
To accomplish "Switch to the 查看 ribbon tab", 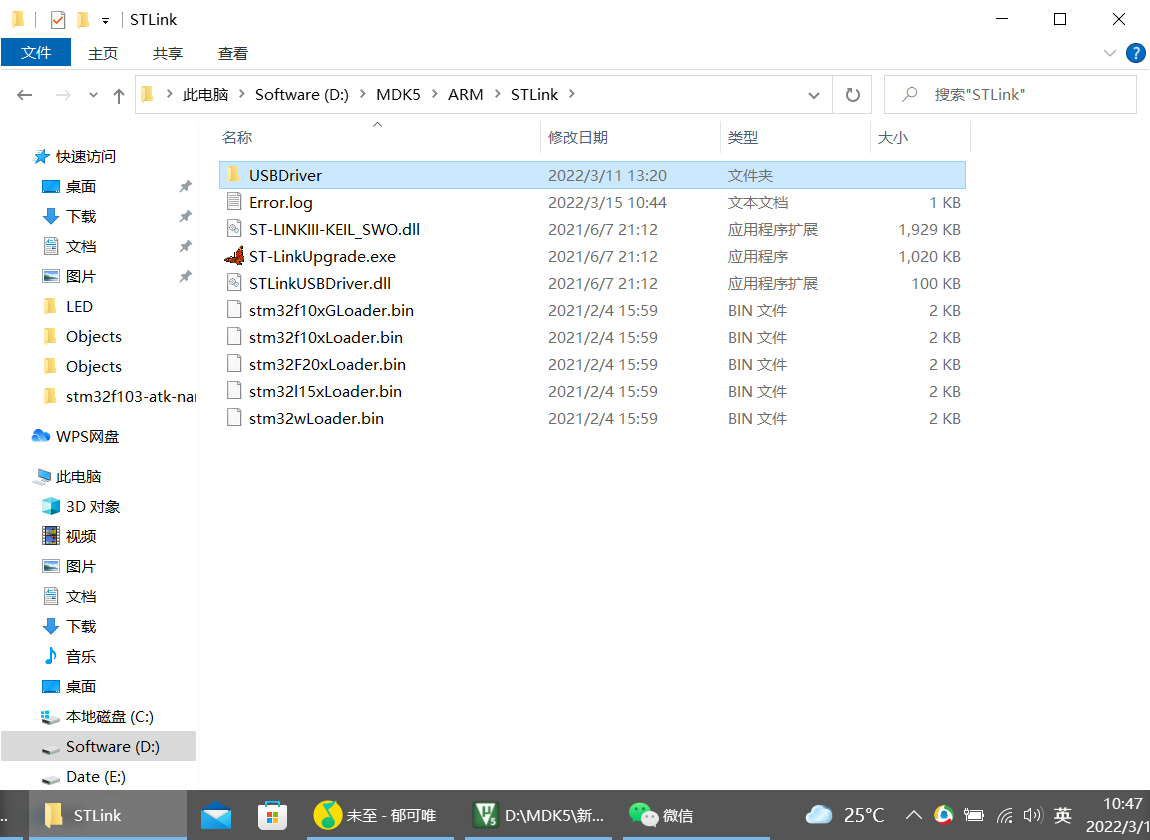I will click(x=232, y=54).
